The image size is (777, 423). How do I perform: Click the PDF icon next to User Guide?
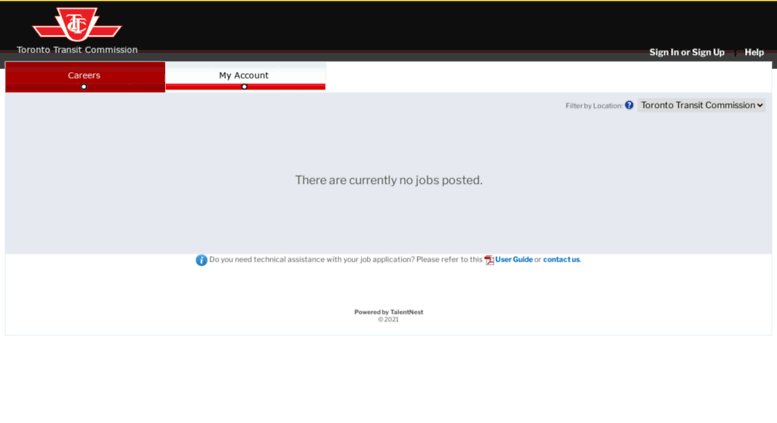pyautogui.click(x=489, y=260)
